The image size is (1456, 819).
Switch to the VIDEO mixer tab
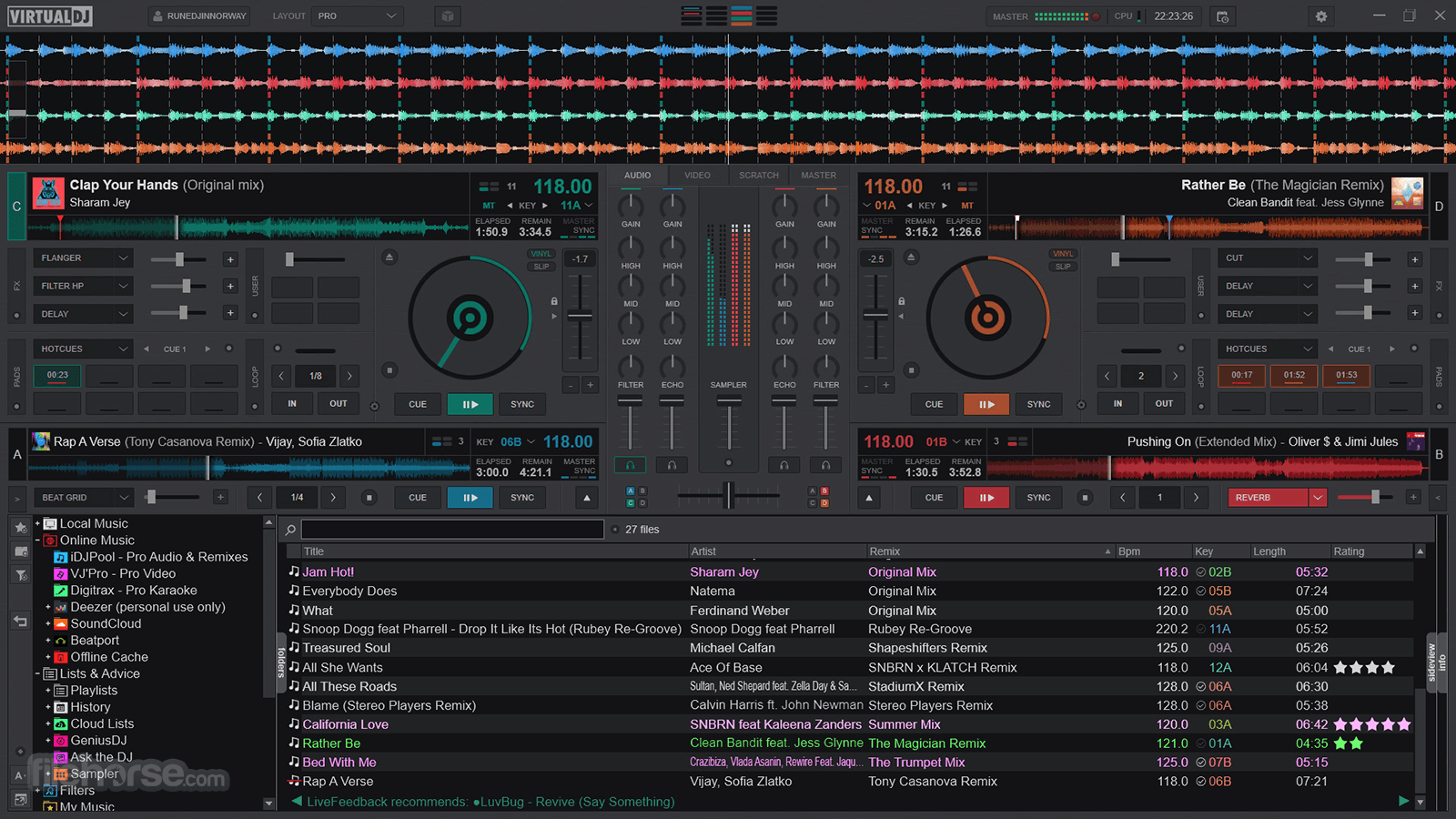(x=697, y=176)
